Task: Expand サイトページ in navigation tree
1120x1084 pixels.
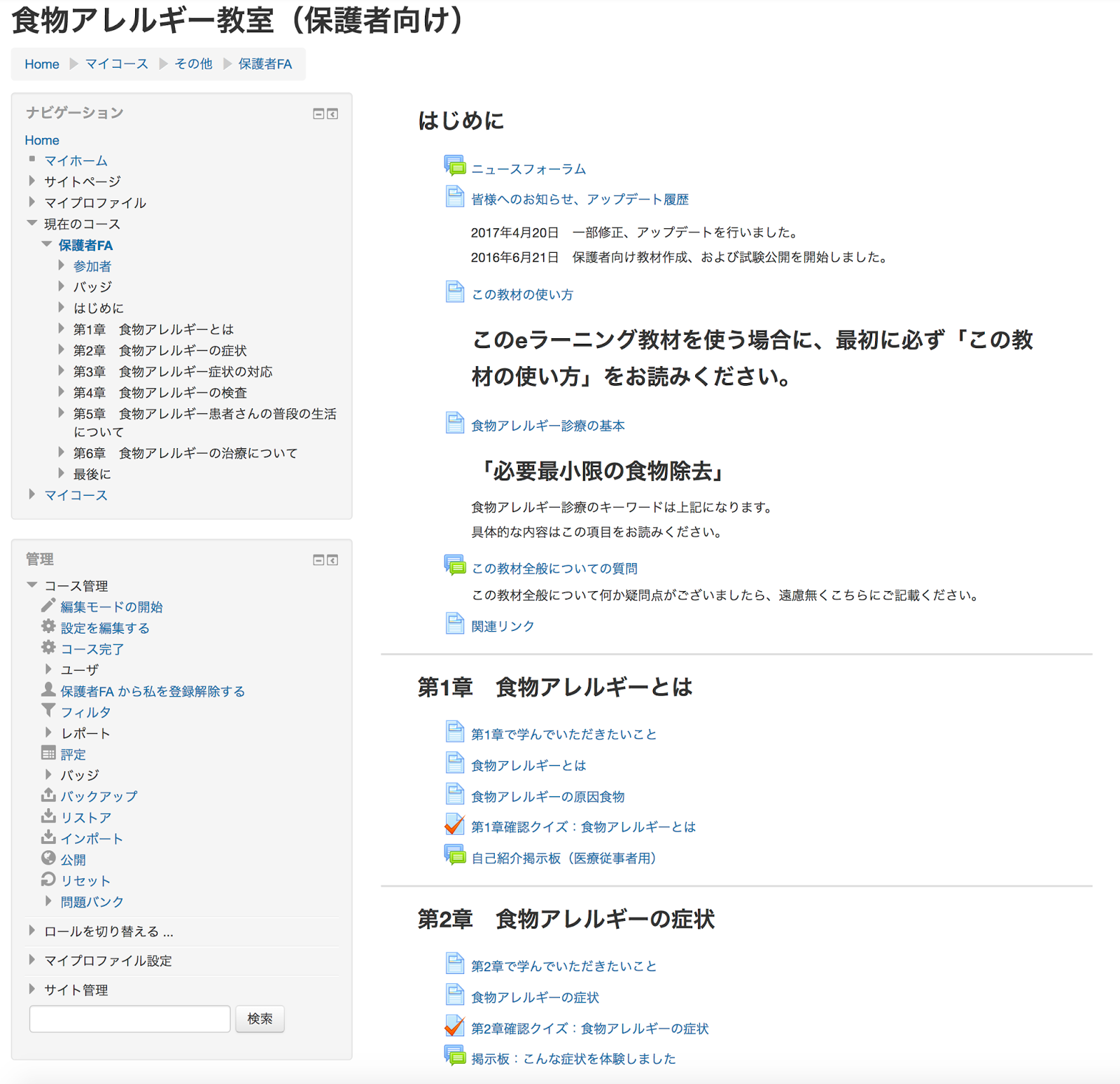Action: [x=32, y=181]
